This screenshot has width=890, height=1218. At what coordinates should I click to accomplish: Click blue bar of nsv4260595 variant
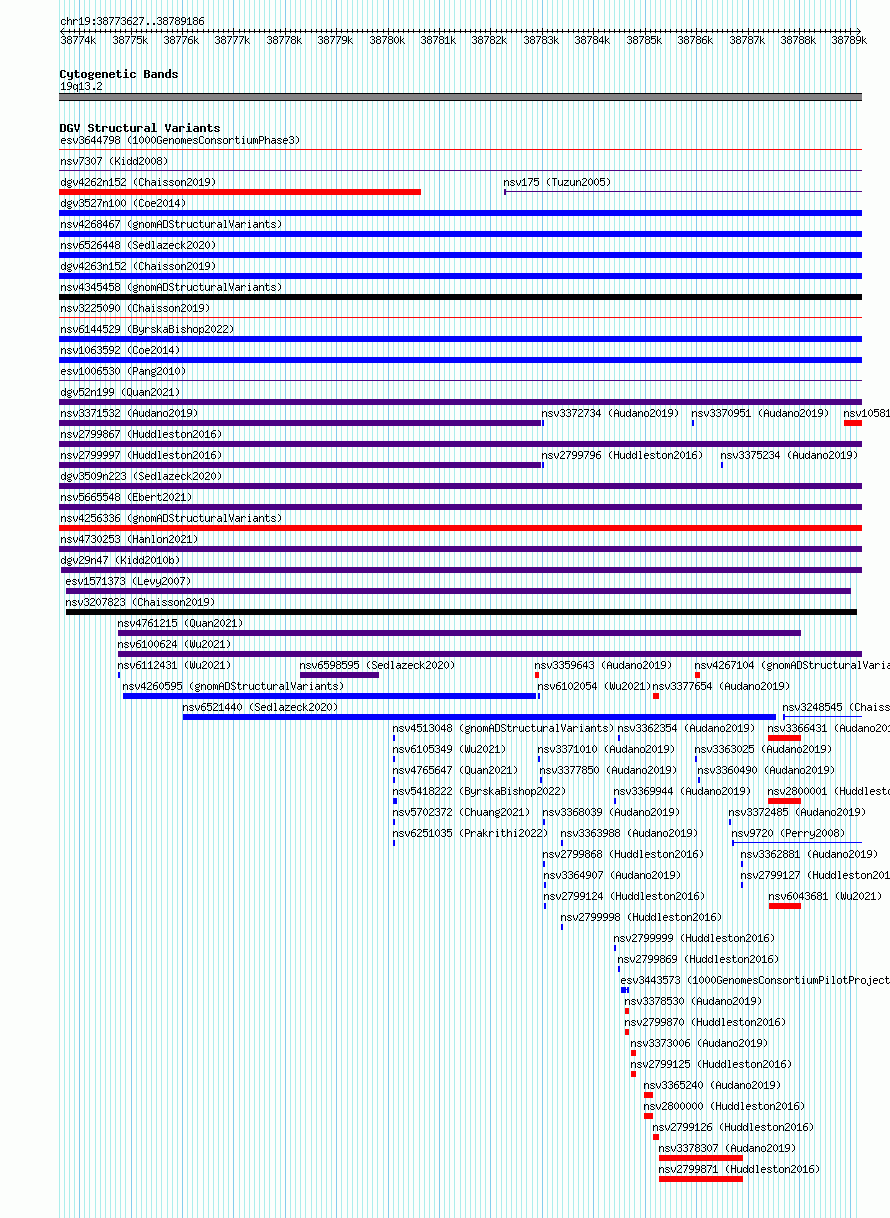[330, 696]
